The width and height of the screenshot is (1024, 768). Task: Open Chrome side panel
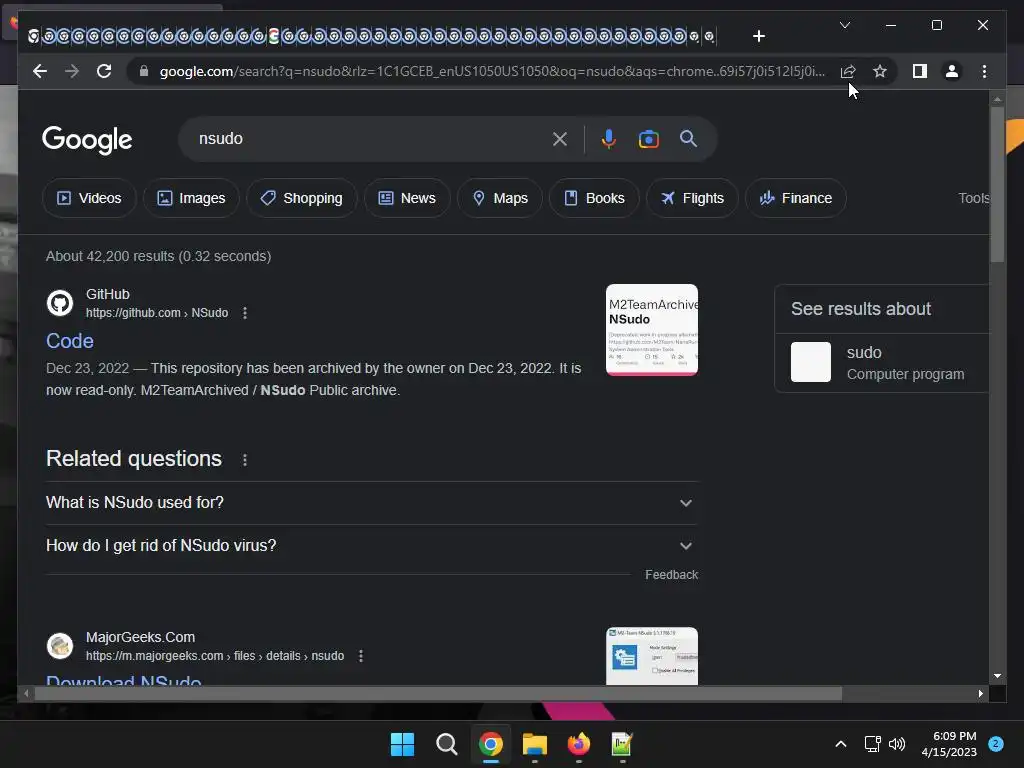(920, 71)
